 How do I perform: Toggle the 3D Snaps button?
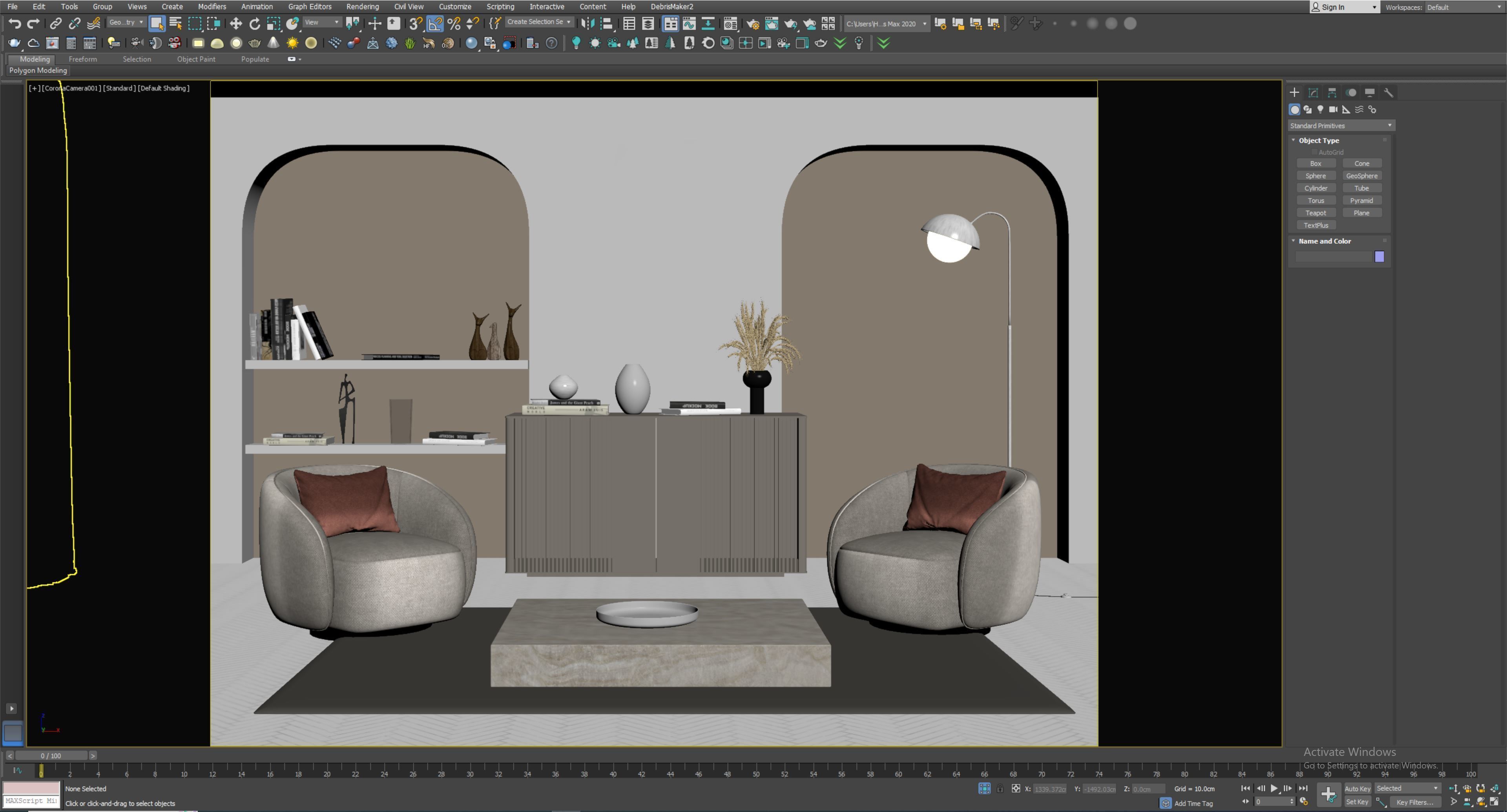tap(415, 24)
